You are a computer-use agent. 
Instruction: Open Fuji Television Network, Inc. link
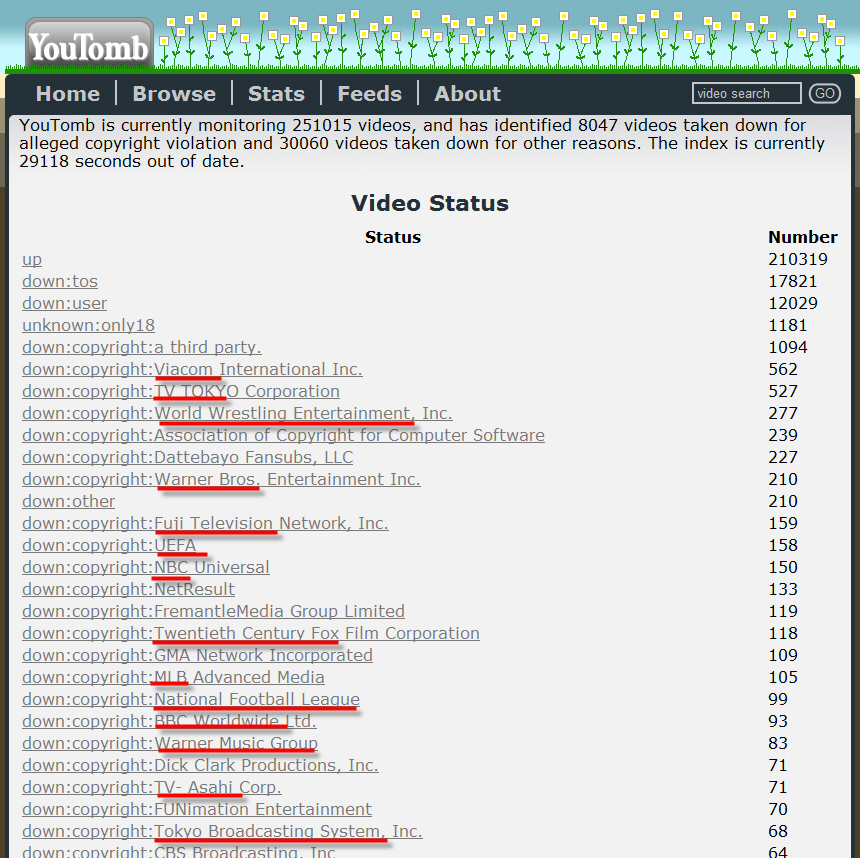coord(205,523)
